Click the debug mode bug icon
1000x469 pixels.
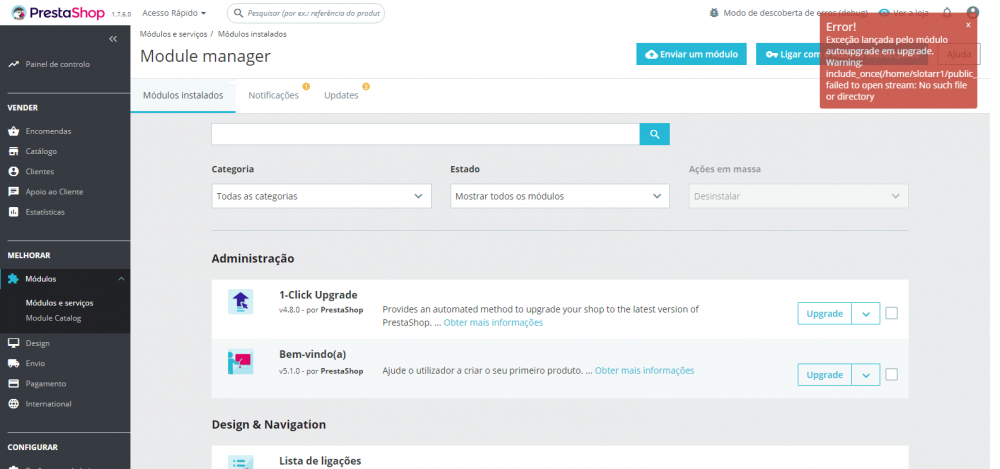714,13
